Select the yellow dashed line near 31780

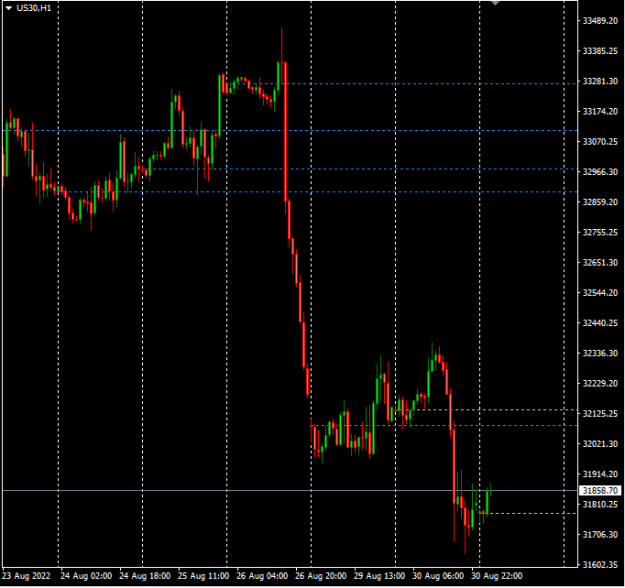click(530, 513)
